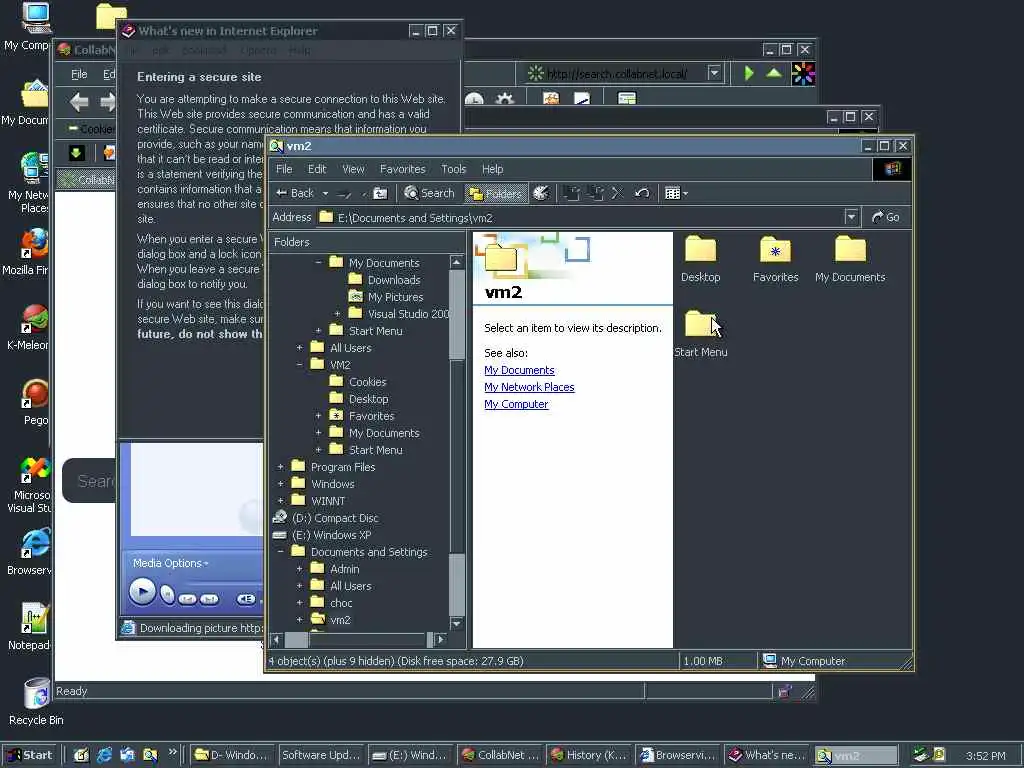Select the Favorites folder icon in vm2

pyautogui.click(x=775, y=259)
